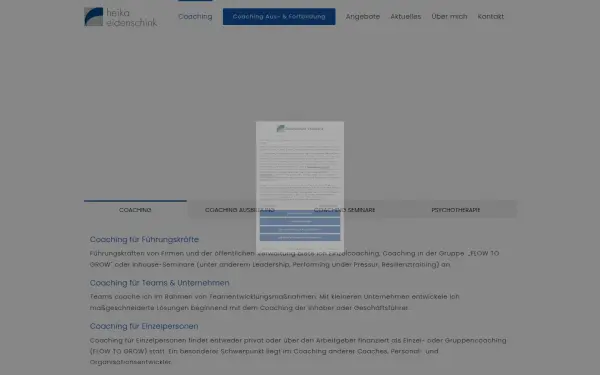This screenshot has height=375, width=600.
Task: Click the popup document in the page center
Action: tap(300, 187)
